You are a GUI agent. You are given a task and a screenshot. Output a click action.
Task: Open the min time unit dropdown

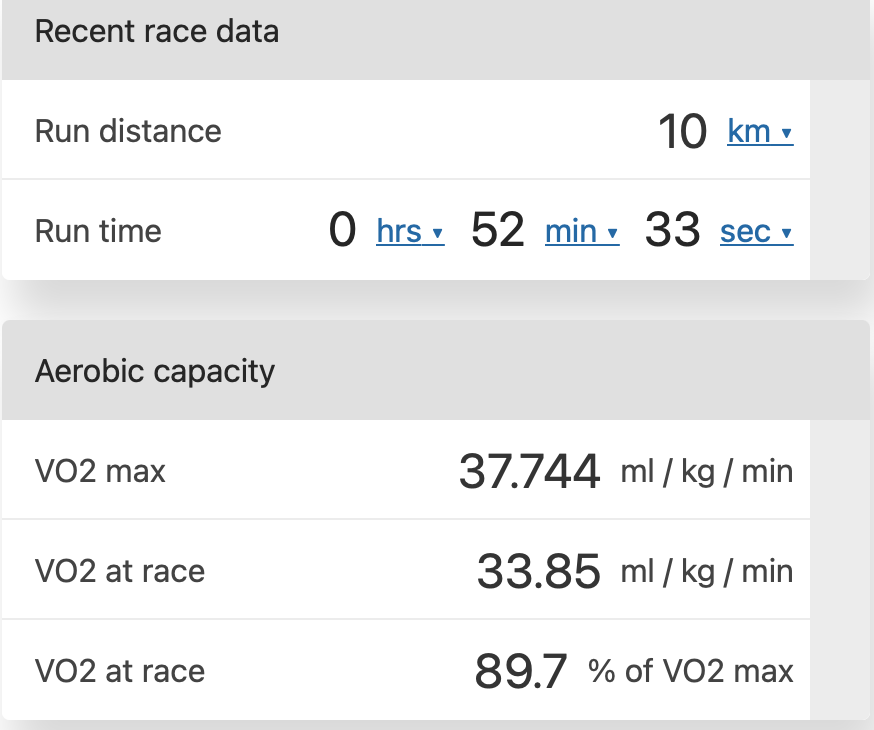(x=581, y=231)
